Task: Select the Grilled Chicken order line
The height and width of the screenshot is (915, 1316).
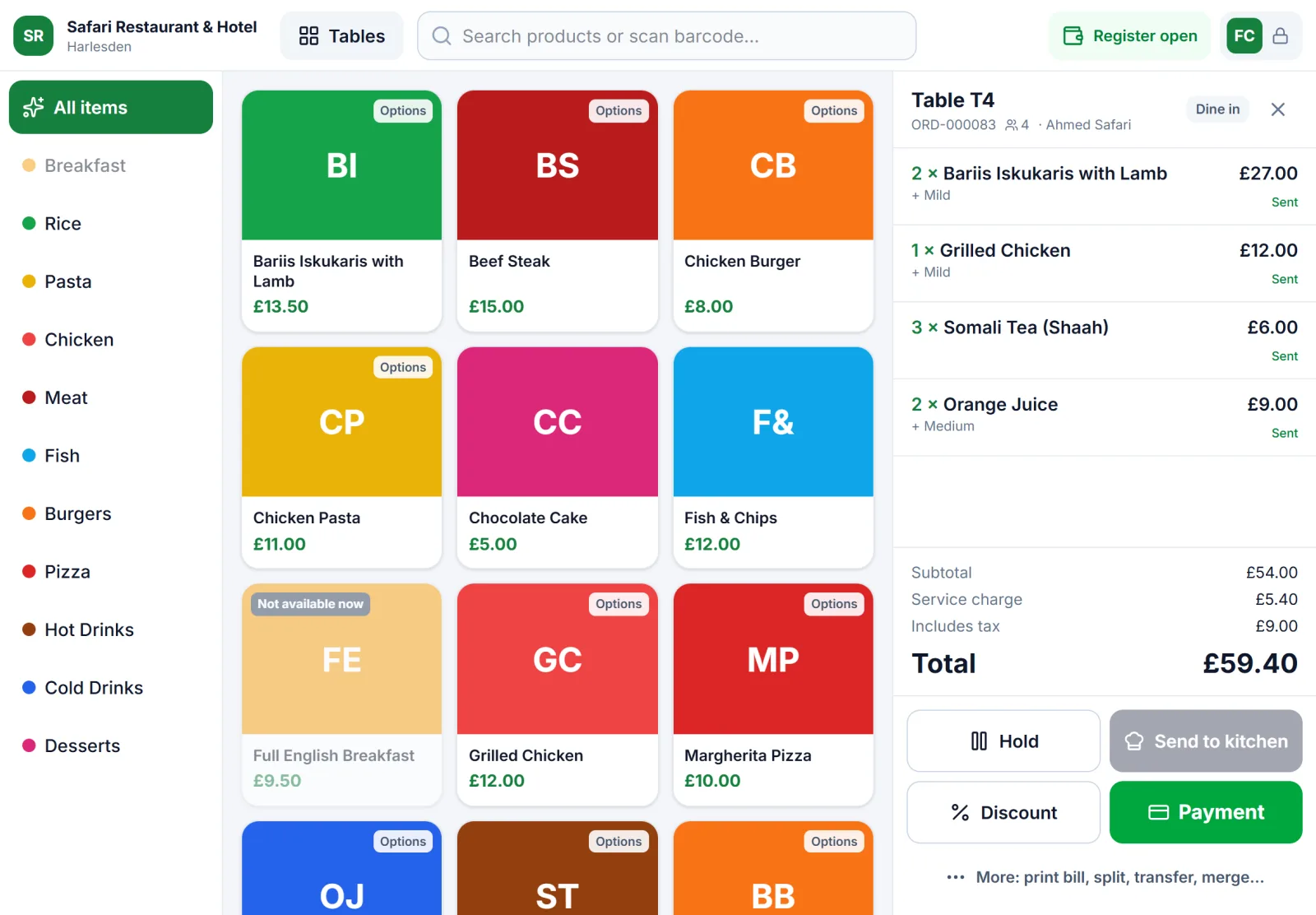Action: 1105,263
